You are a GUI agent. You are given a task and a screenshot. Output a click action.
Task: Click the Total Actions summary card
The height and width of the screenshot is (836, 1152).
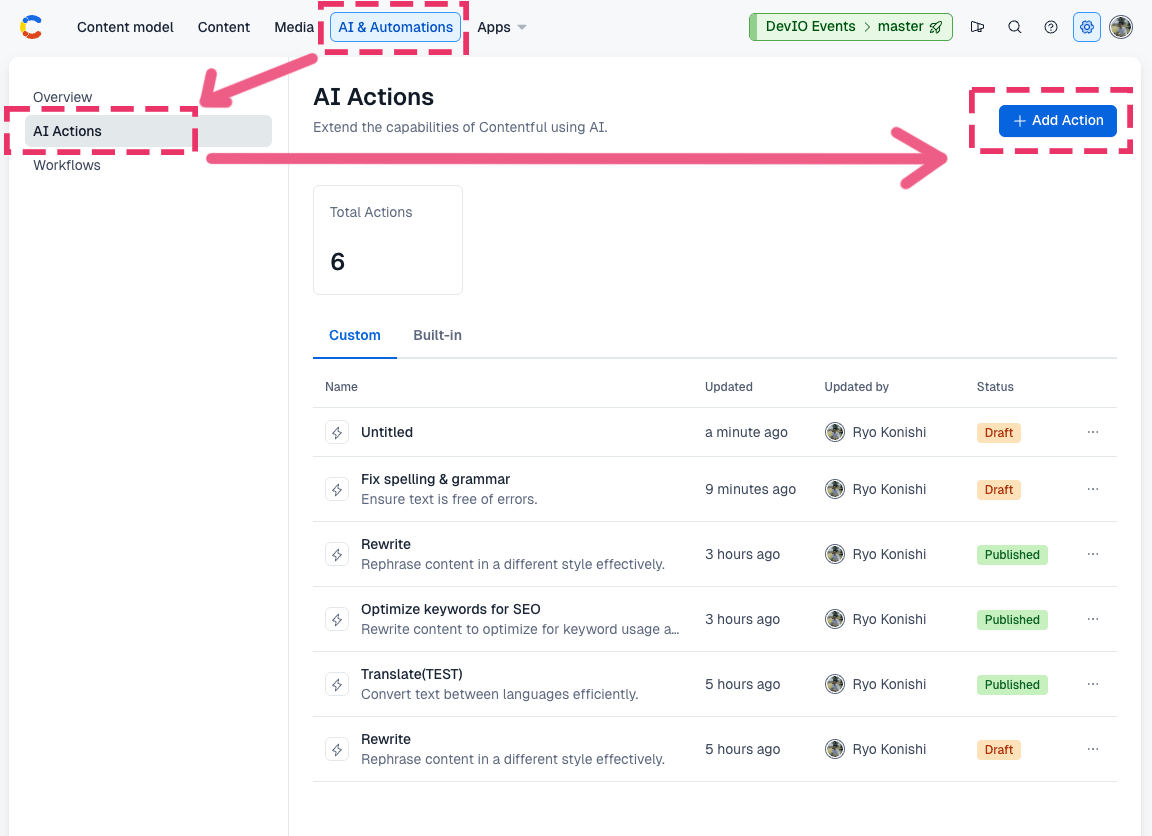pos(388,240)
